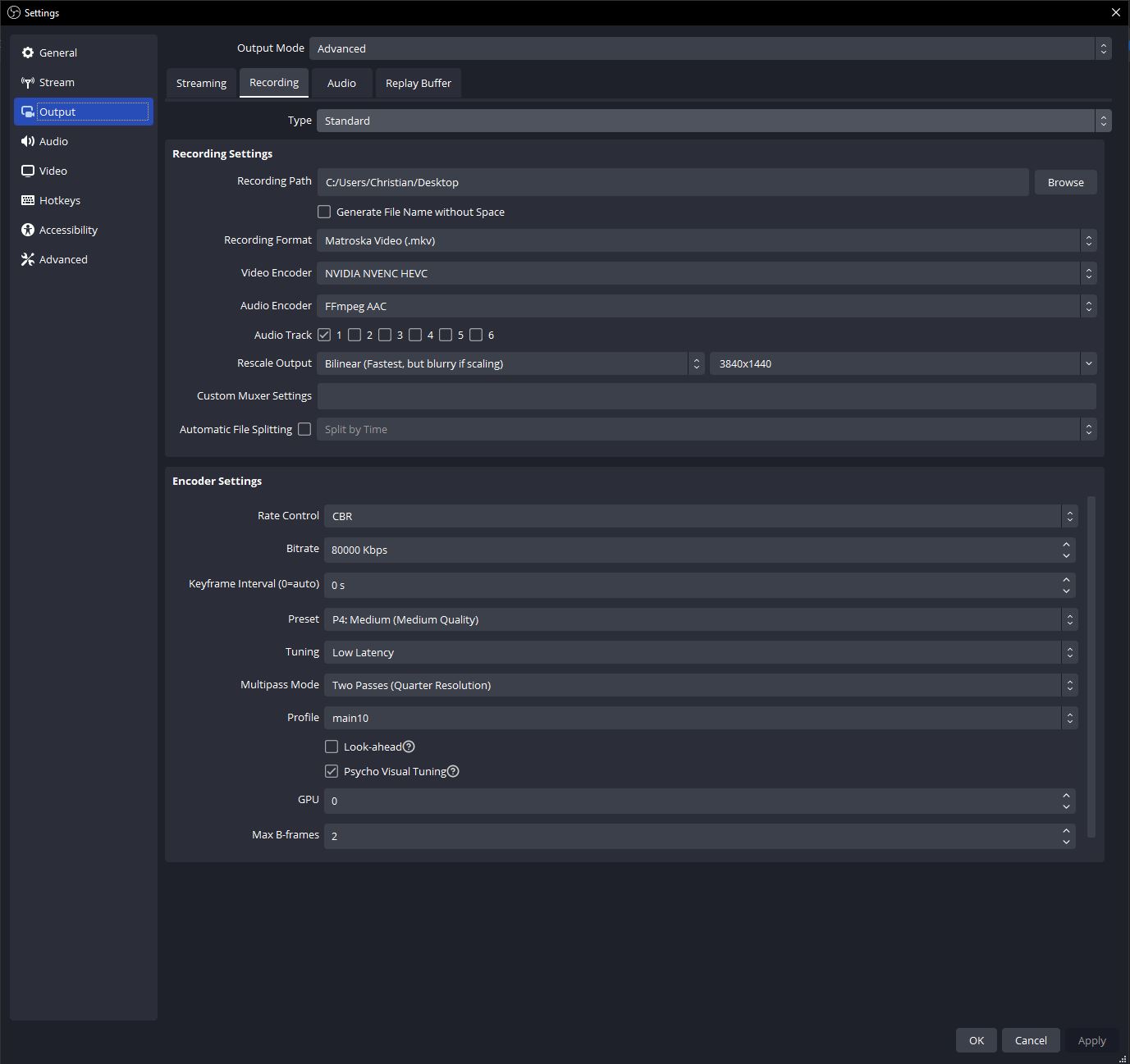
Task: Click the Recording Path text field
Action: click(673, 182)
